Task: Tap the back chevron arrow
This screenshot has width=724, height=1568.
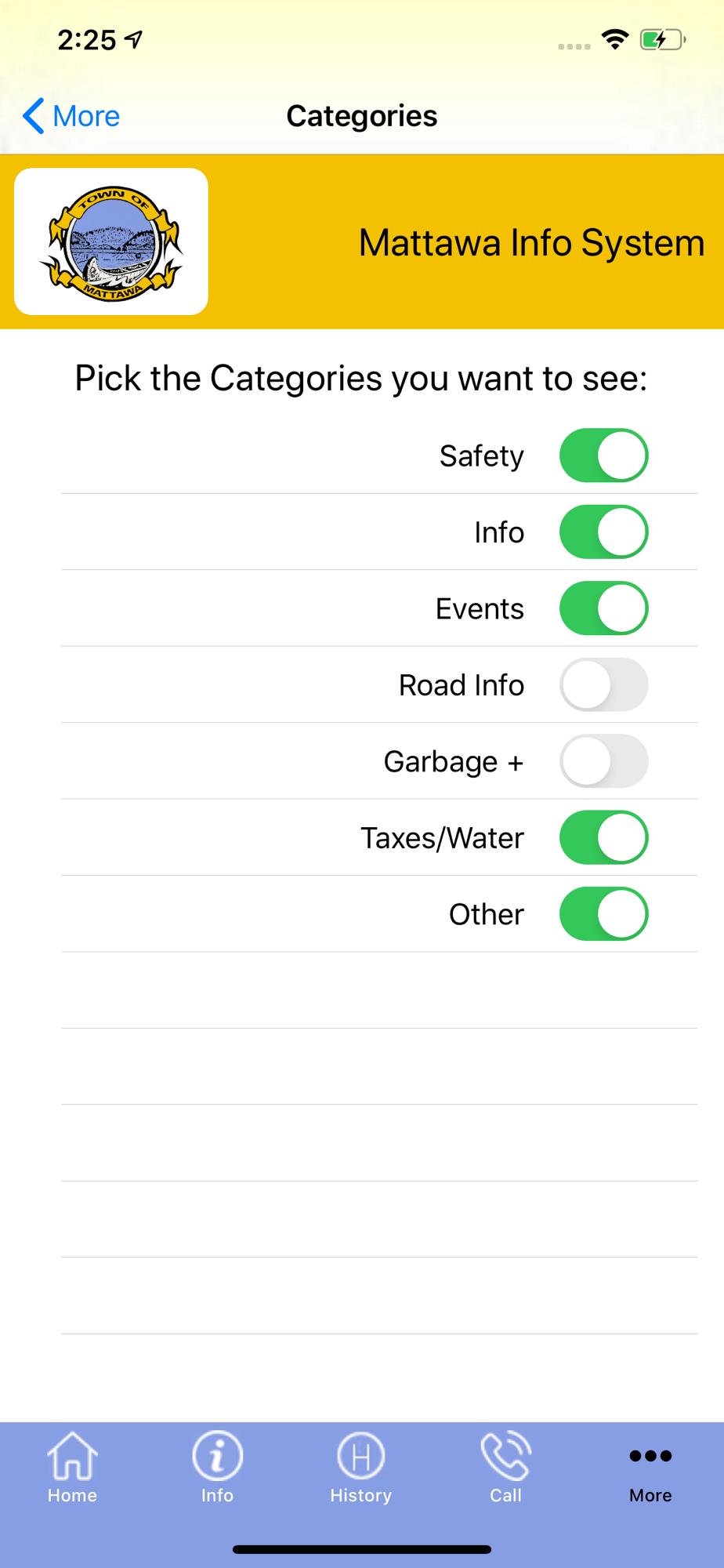Action: pos(33,116)
